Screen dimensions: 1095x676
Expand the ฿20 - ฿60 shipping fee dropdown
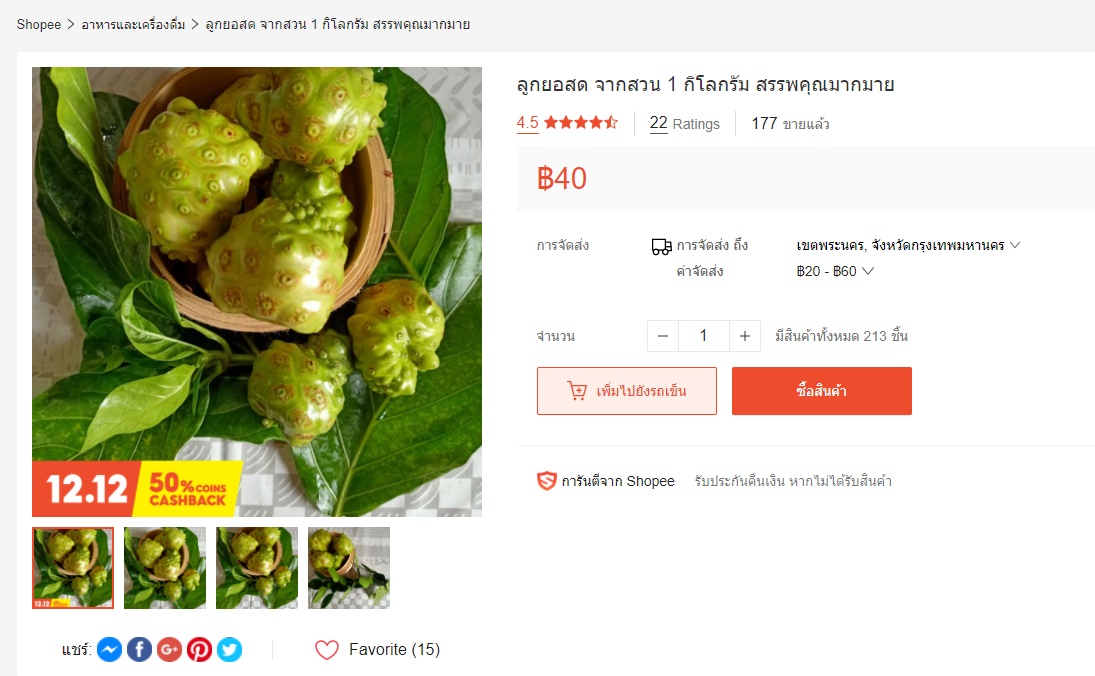point(835,271)
